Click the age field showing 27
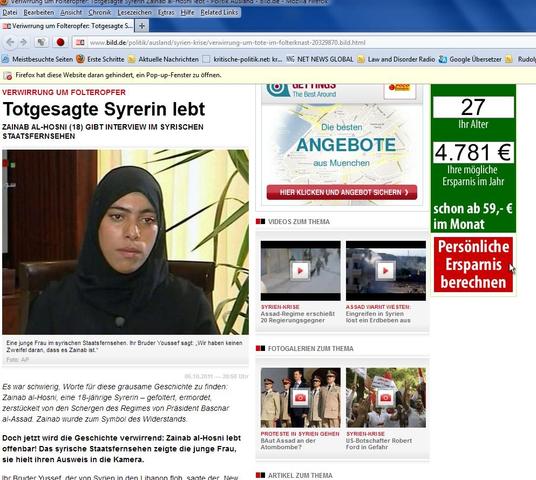 point(473,107)
